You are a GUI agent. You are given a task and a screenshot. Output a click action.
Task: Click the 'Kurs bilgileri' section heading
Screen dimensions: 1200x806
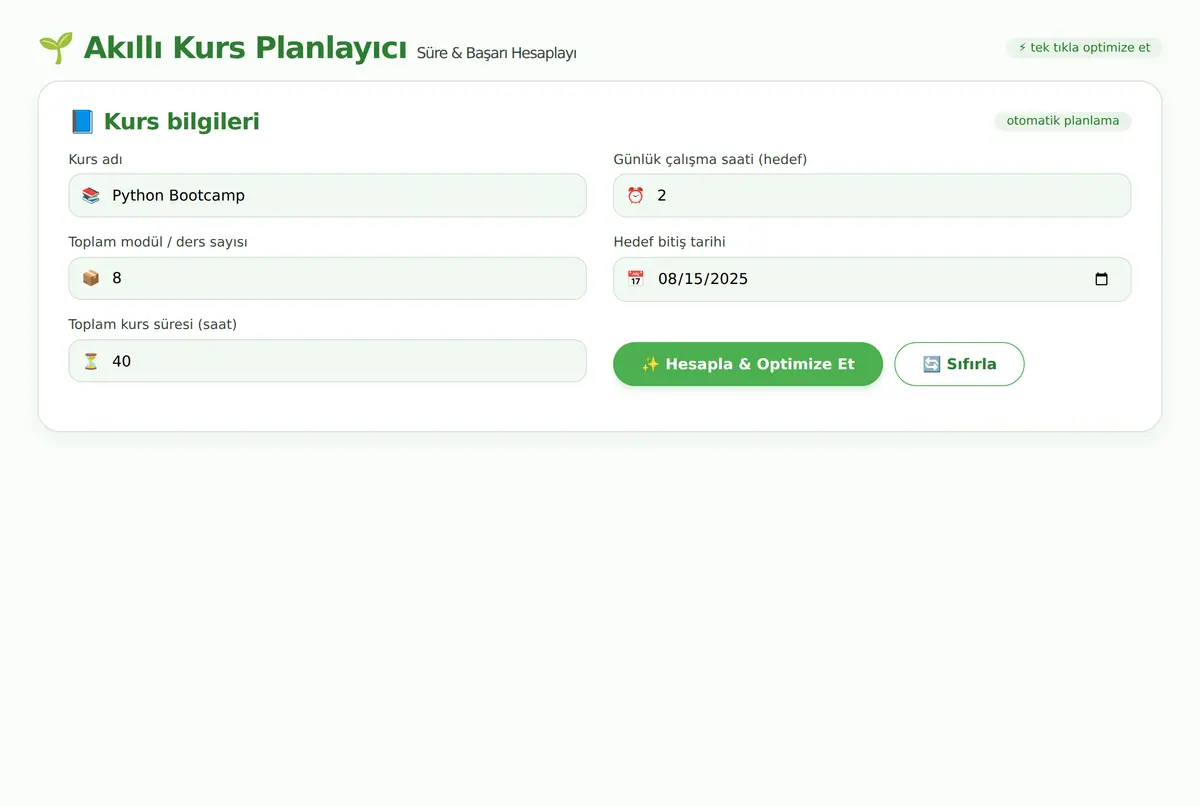pyautogui.click(x=182, y=122)
